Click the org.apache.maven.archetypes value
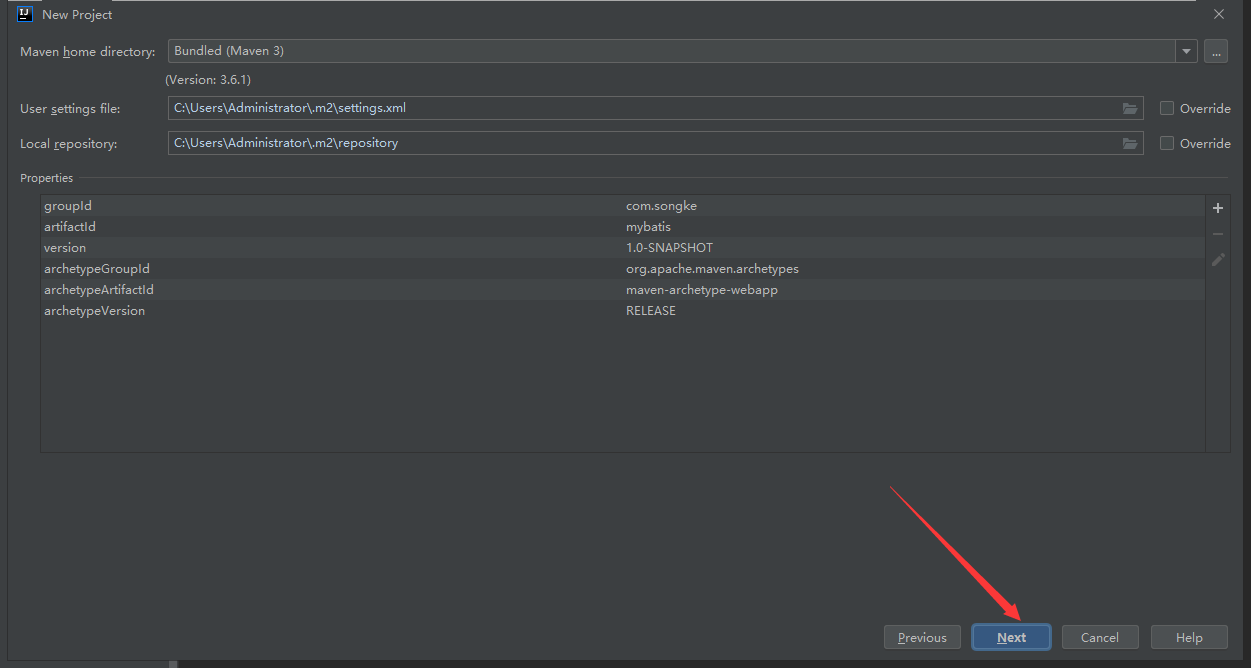The height and width of the screenshot is (668, 1251). [712, 269]
